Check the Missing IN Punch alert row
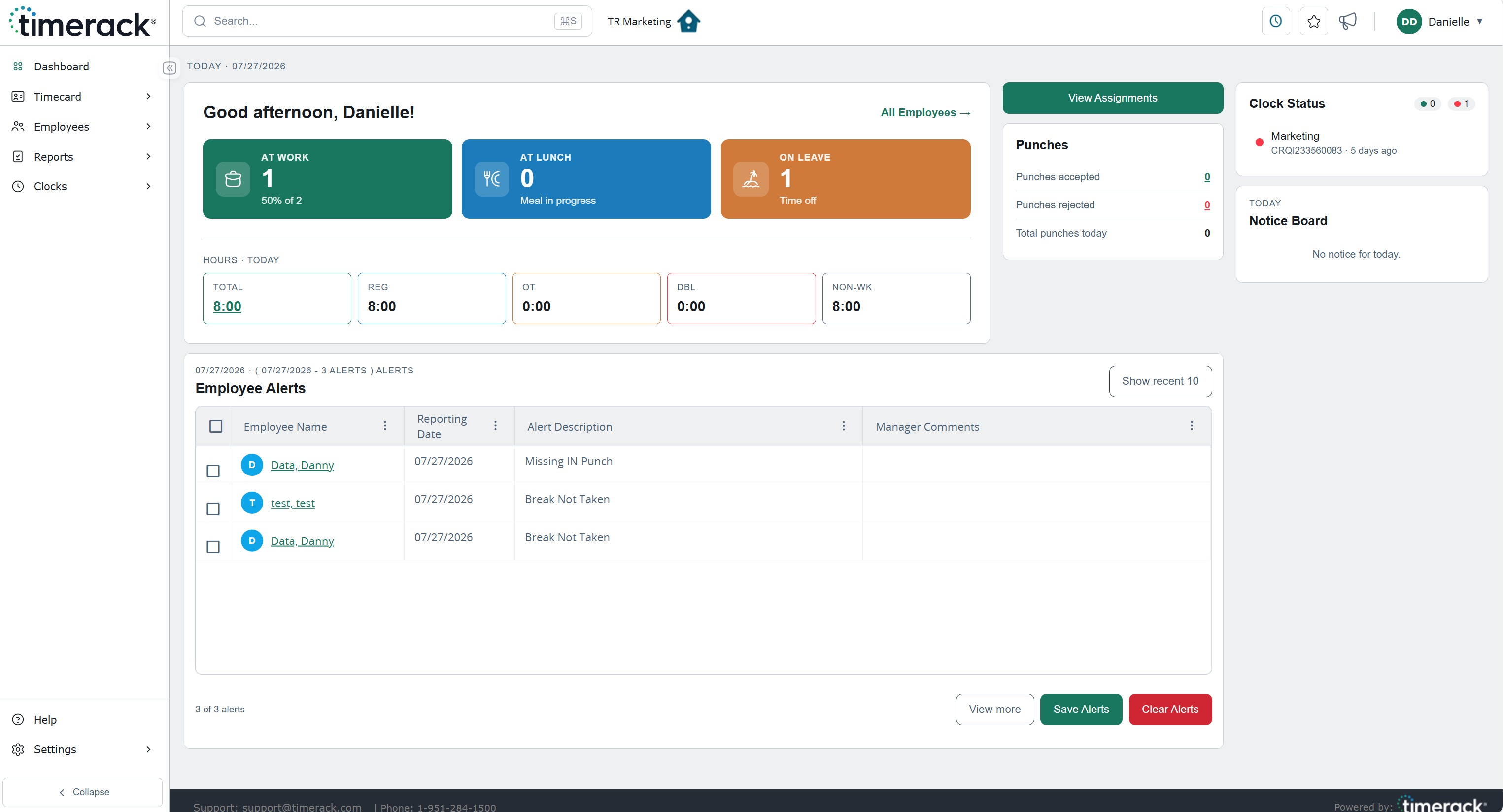The image size is (1503, 812). (x=213, y=471)
